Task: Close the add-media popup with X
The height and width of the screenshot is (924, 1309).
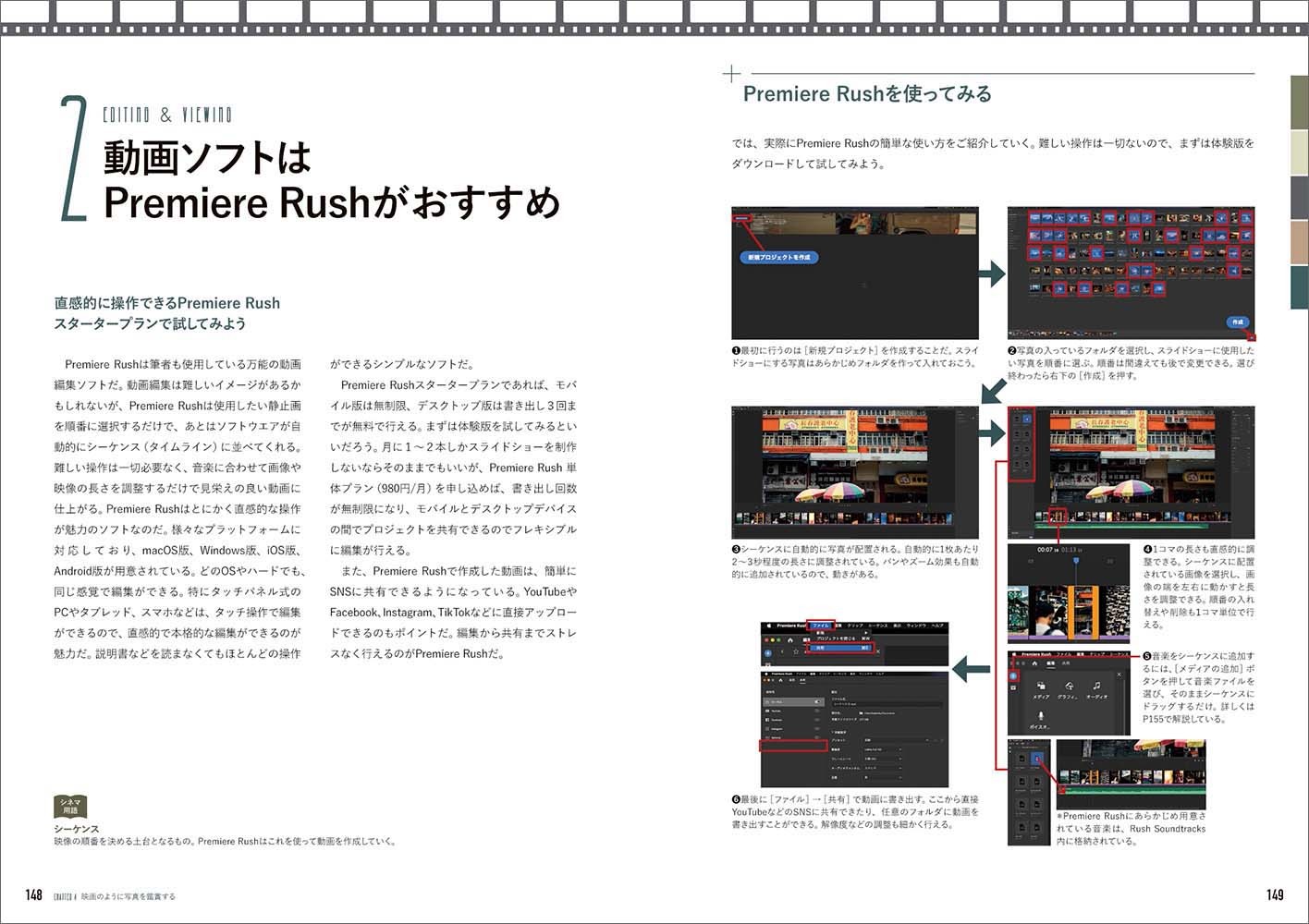Action: (x=1119, y=674)
